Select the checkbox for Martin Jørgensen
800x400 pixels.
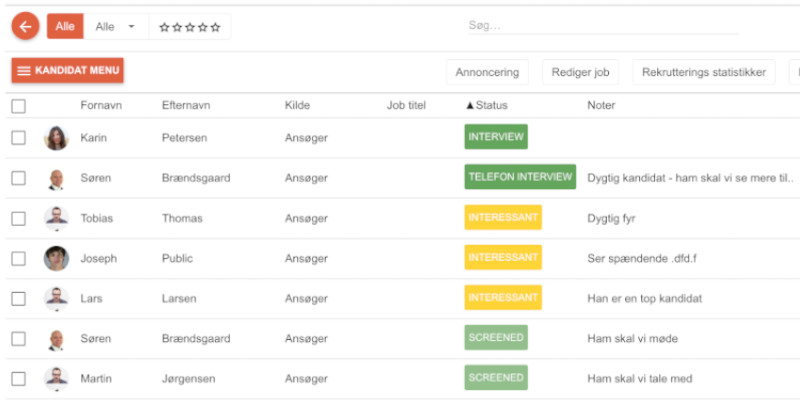(x=19, y=378)
